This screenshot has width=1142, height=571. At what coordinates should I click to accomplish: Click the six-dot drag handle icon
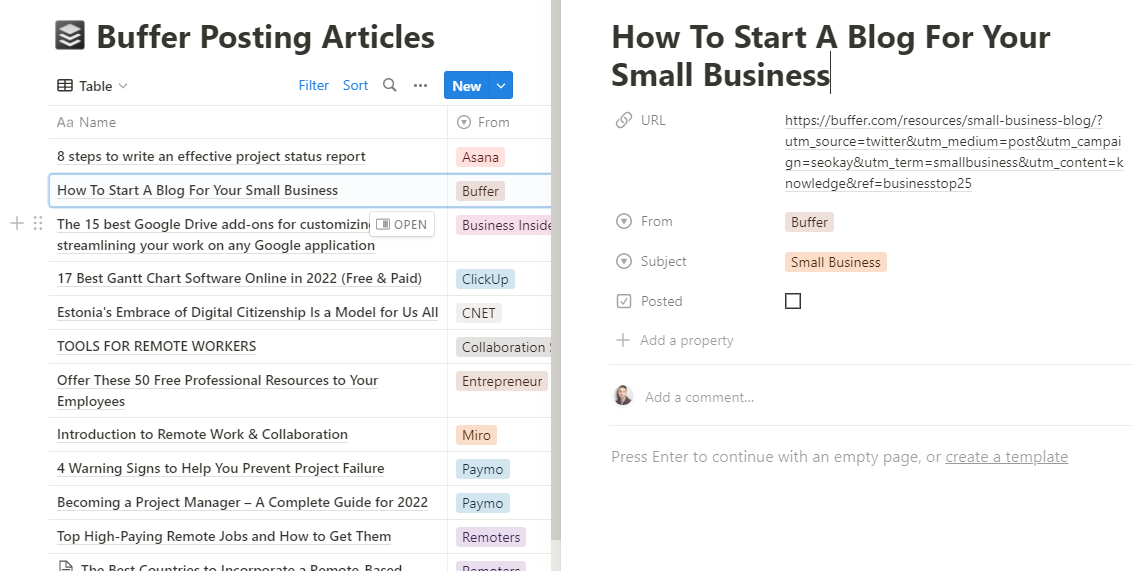(38, 224)
